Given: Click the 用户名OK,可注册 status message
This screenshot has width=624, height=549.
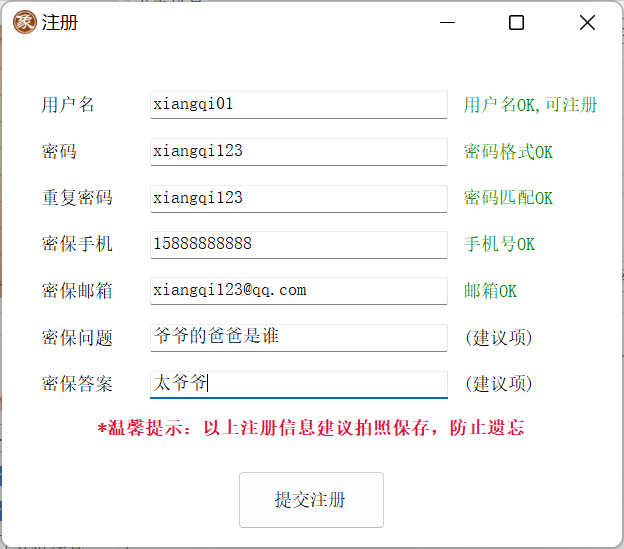Looking at the screenshot, I should click(x=530, y=105).
